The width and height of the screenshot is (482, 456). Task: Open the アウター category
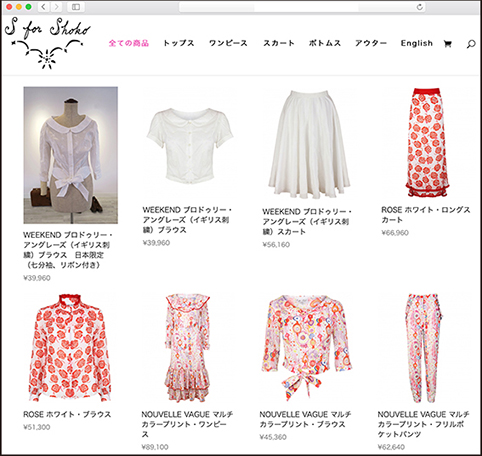pyautogui.click(x=371, y=43)
